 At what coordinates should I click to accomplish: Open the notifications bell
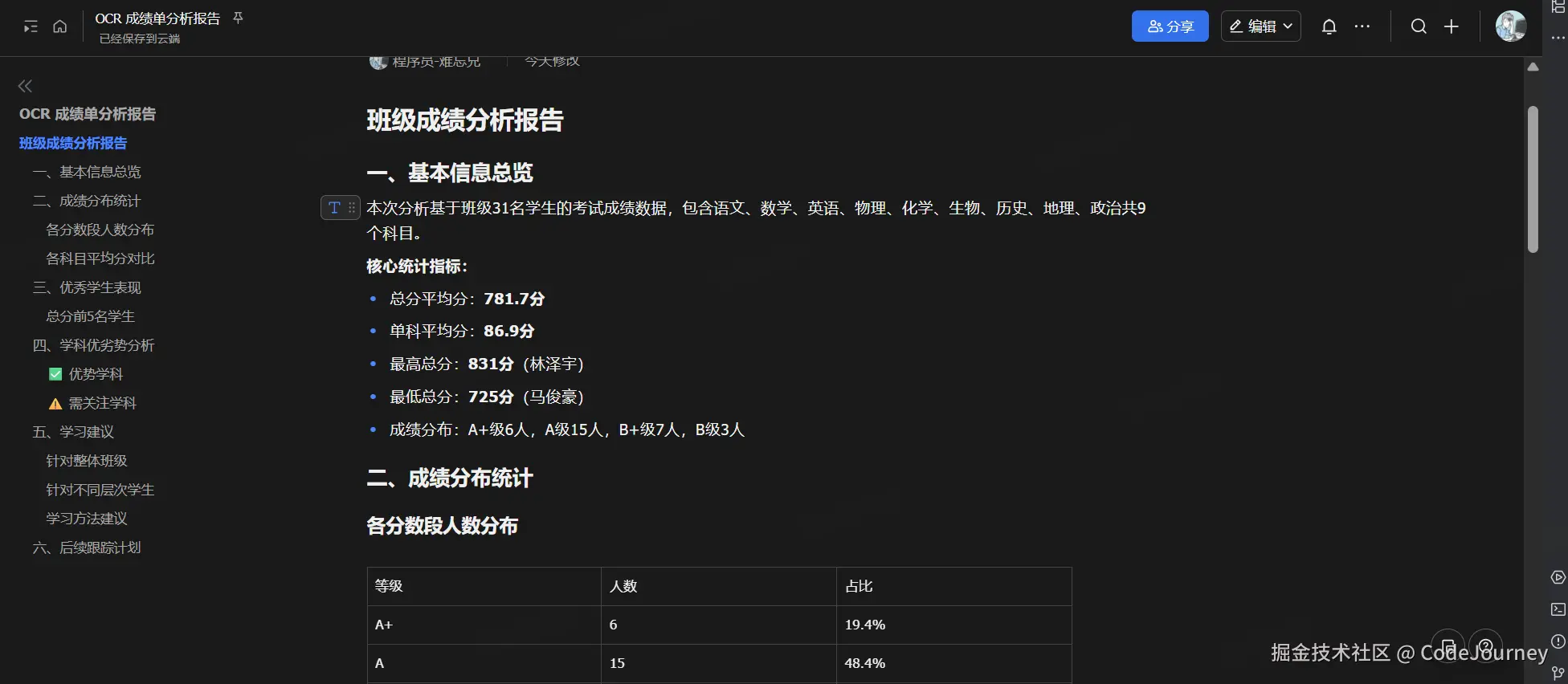[1329, 26]
